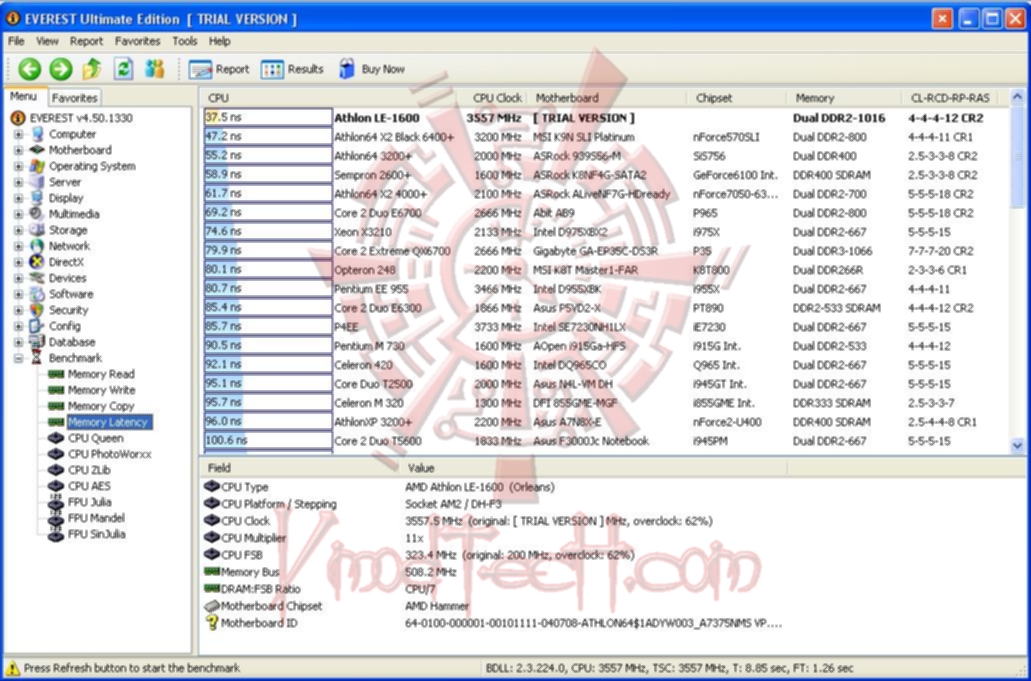Click the results list scroll down arrow

[1017, 445]
